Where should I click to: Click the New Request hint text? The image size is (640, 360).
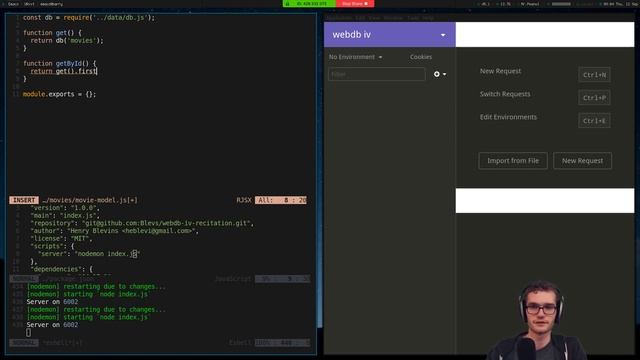point(500,71)
